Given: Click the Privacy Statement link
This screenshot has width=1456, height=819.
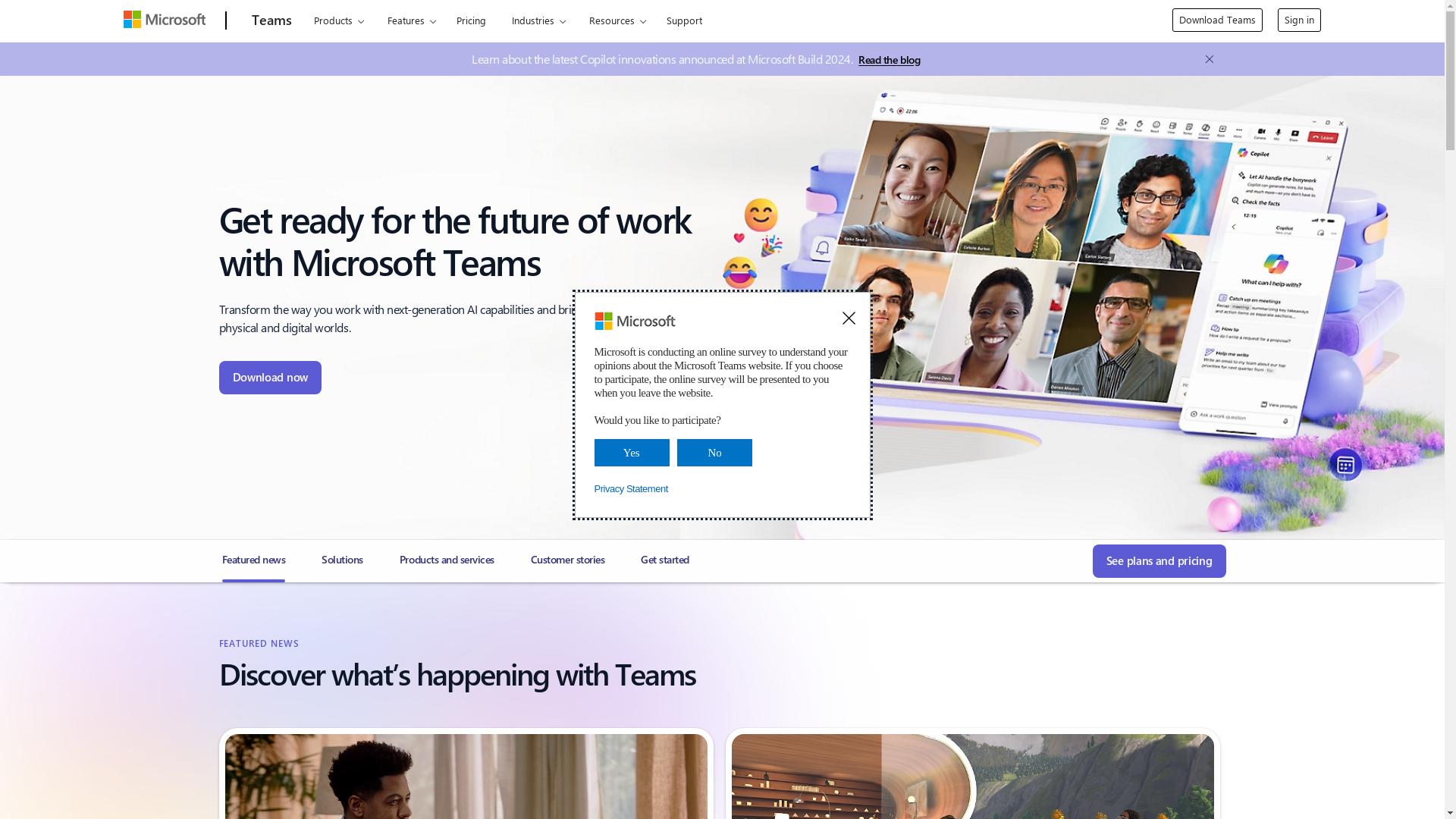Looking at the screenshot, I should [x=631, y=488].
